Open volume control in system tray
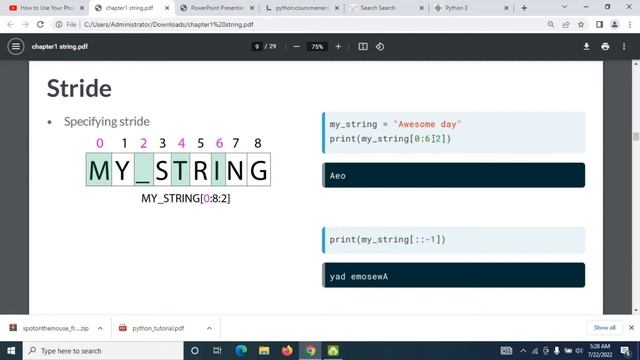 tap(579, 351)
